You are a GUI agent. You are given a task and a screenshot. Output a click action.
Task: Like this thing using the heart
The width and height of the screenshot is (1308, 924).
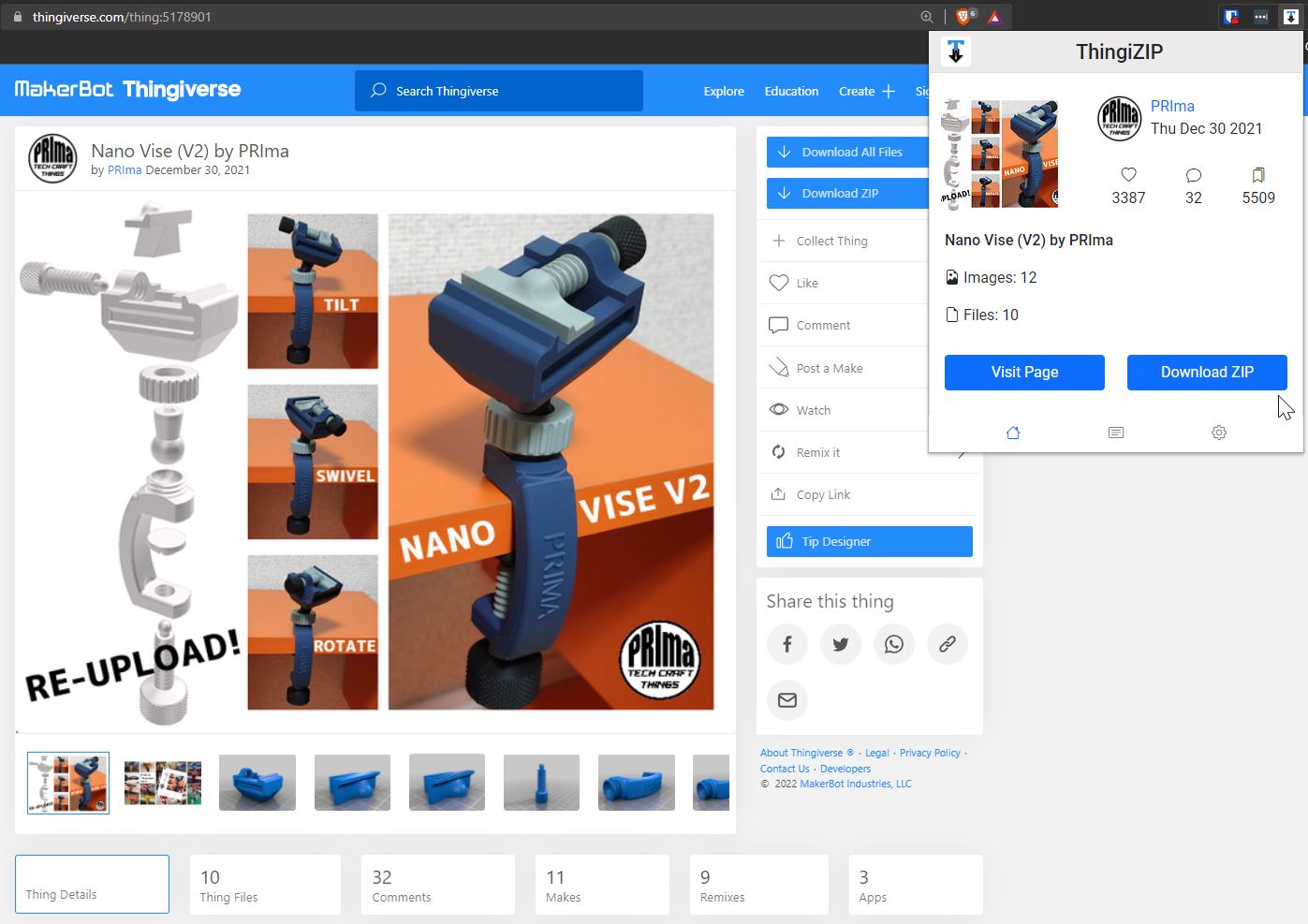779,283
